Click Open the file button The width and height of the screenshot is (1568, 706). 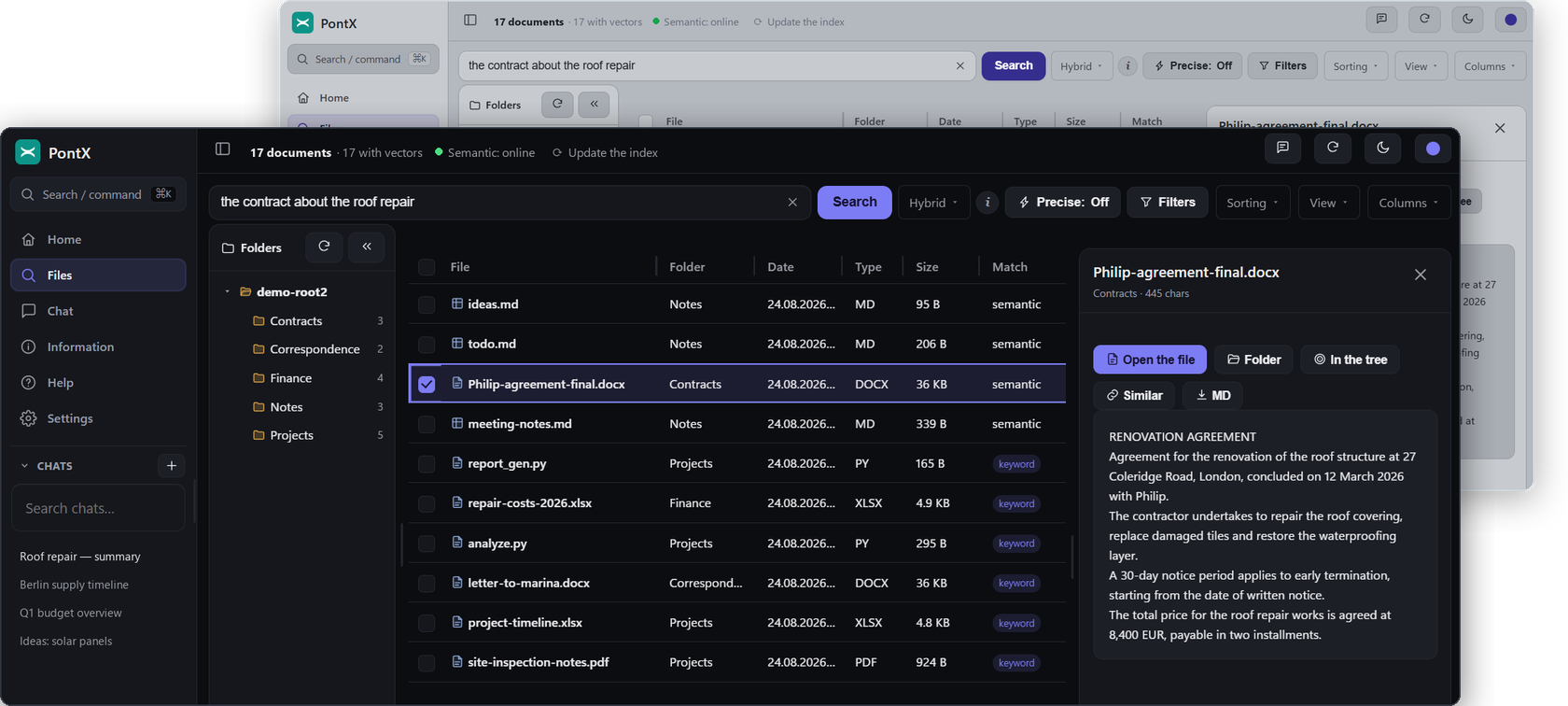click(1150, 360)
